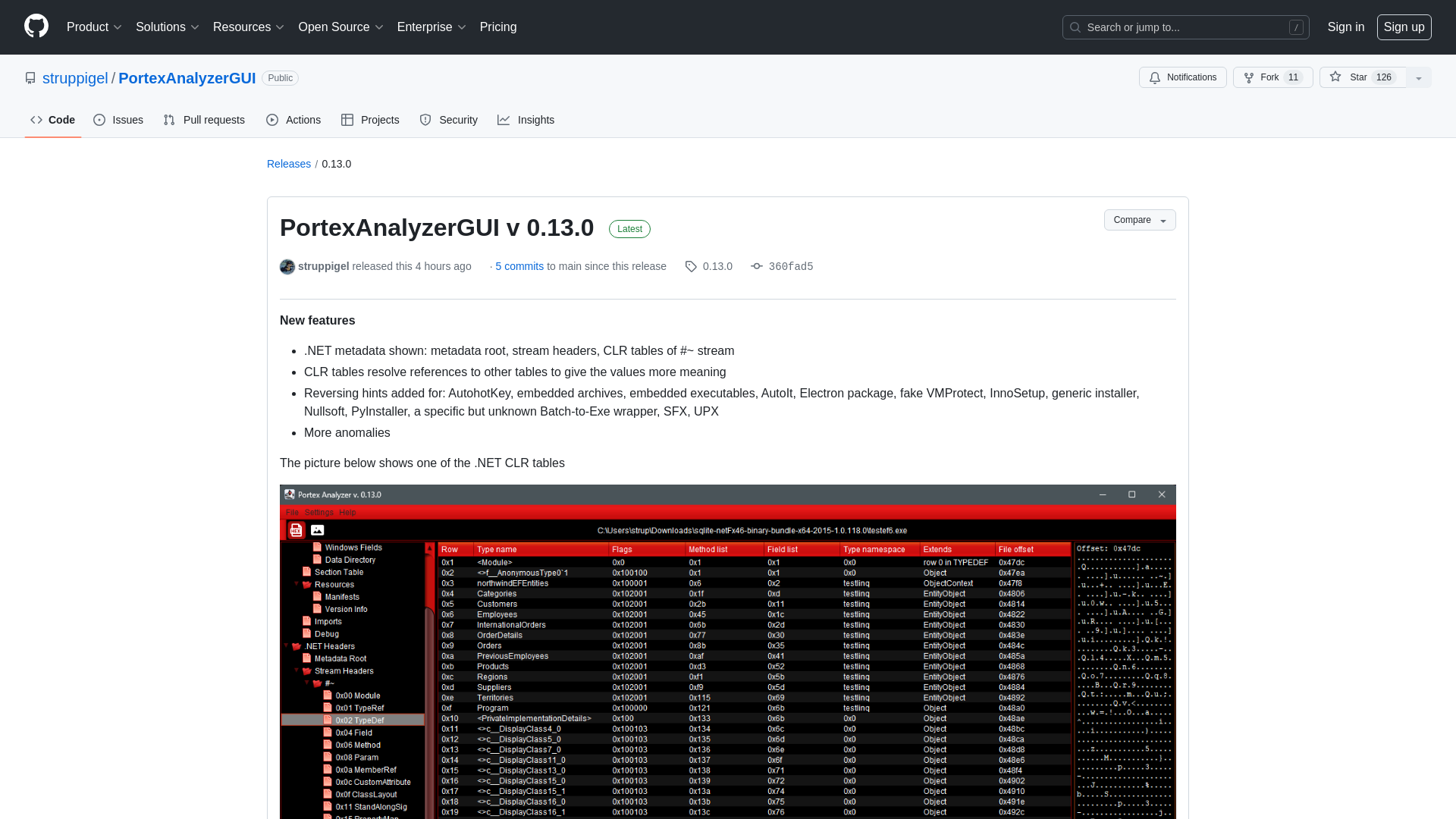Screen dimensions: 1456x819
Task: Expand the Compare dropdown menu
Action: click(1140, 219)
